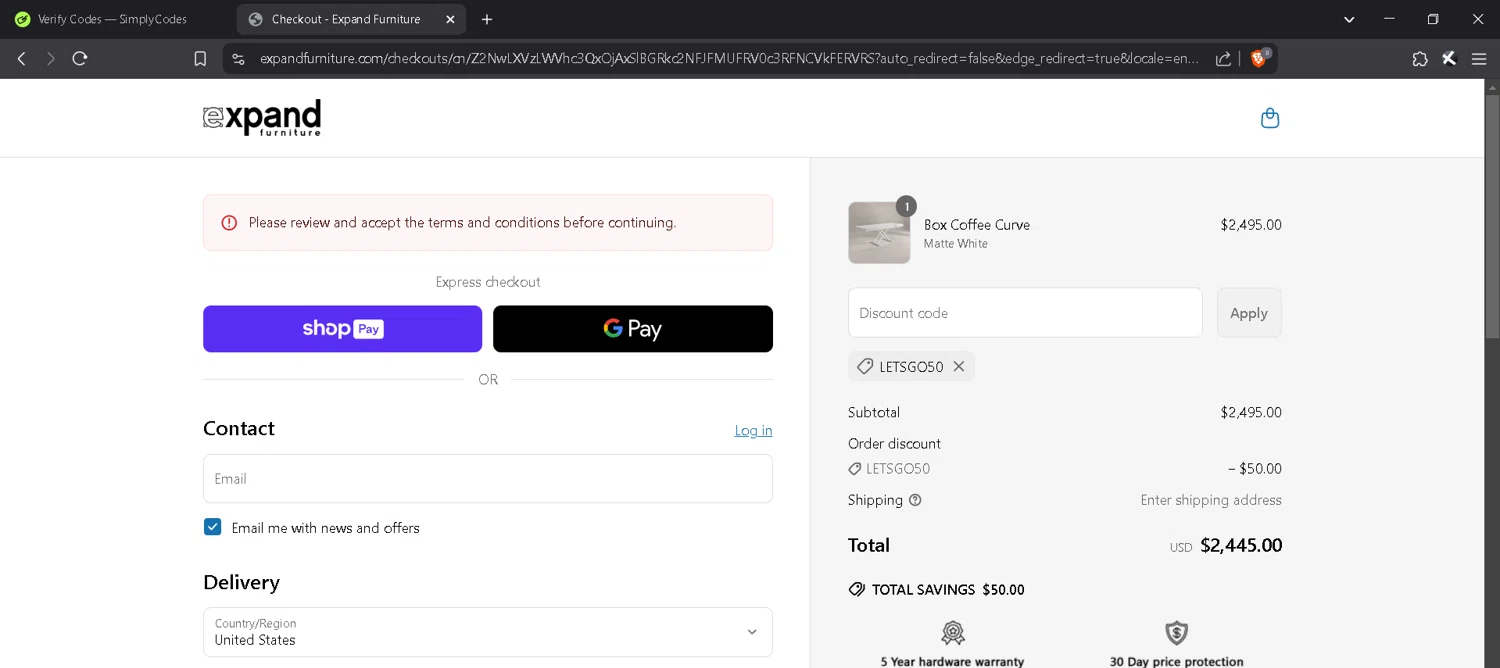
Task: Remove the LETSGO50 discount code tag
Action: [958, 367]
